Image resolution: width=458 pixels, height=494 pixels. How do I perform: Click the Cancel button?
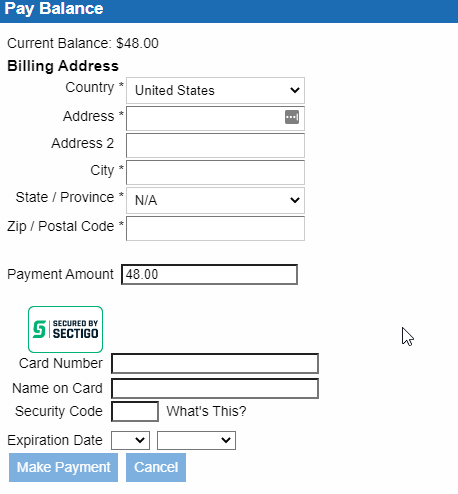[156, 467]
